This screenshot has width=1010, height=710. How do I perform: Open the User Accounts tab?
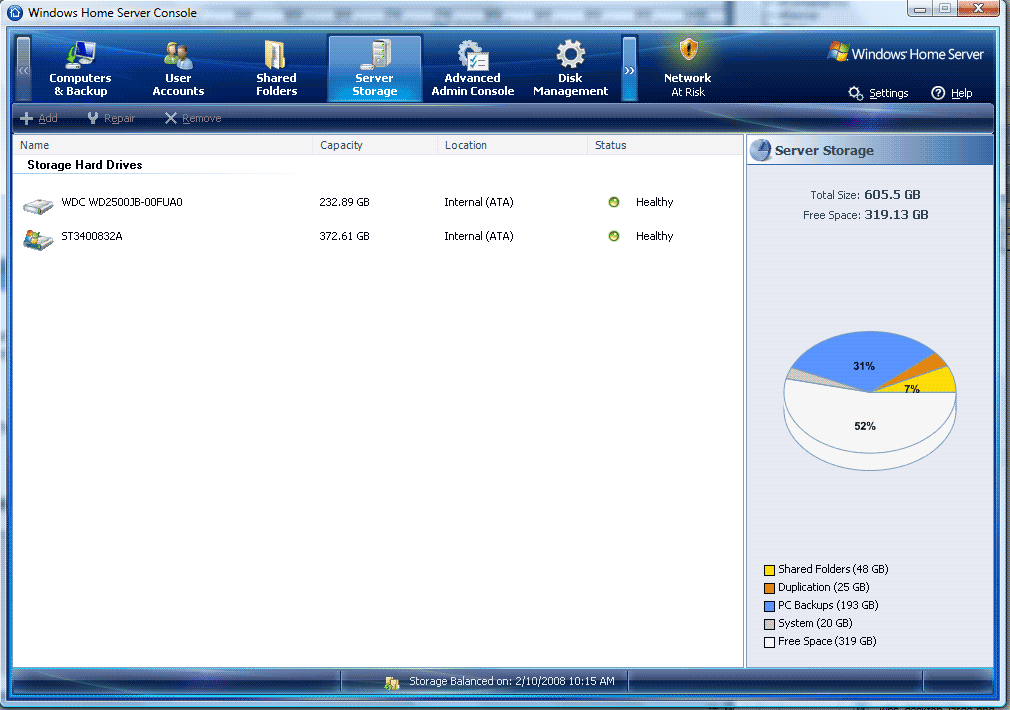178,69
